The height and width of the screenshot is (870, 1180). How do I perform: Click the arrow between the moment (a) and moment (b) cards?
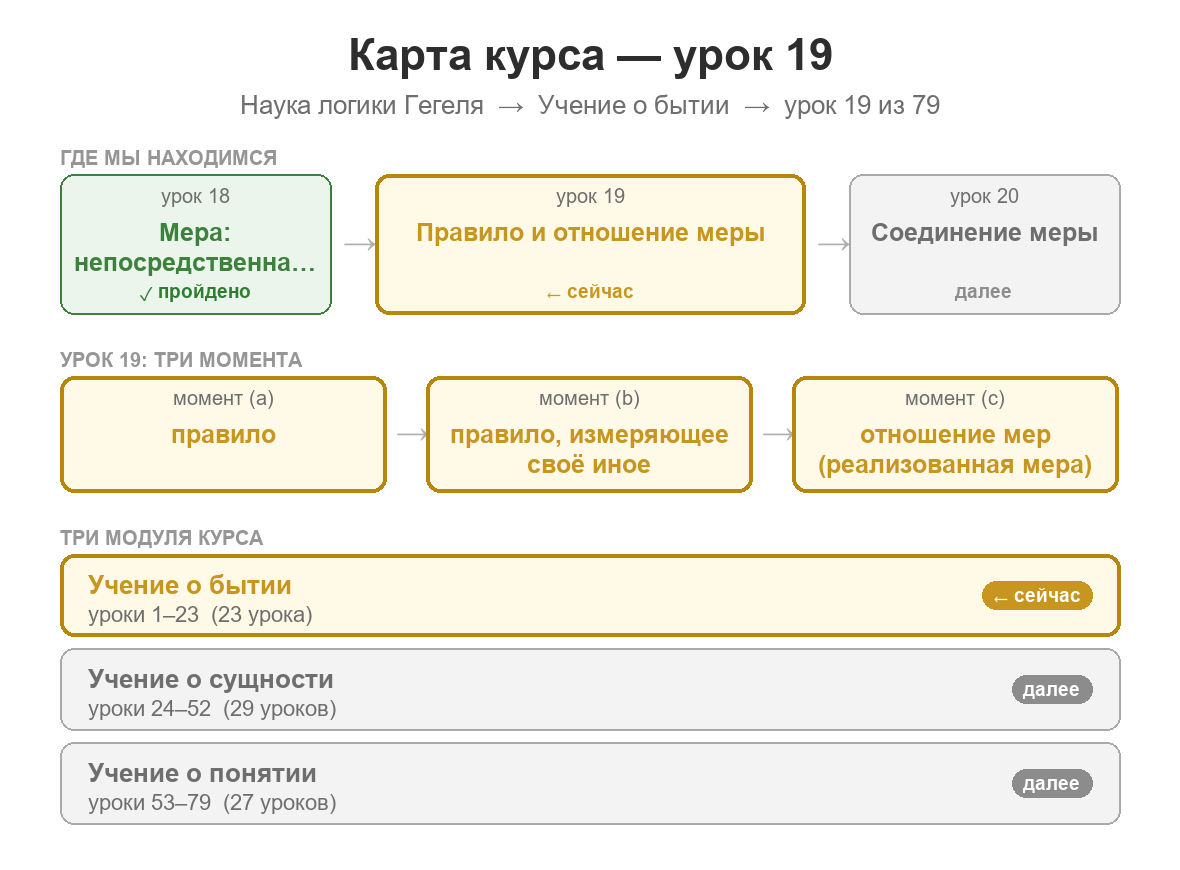tap(412, 434)
